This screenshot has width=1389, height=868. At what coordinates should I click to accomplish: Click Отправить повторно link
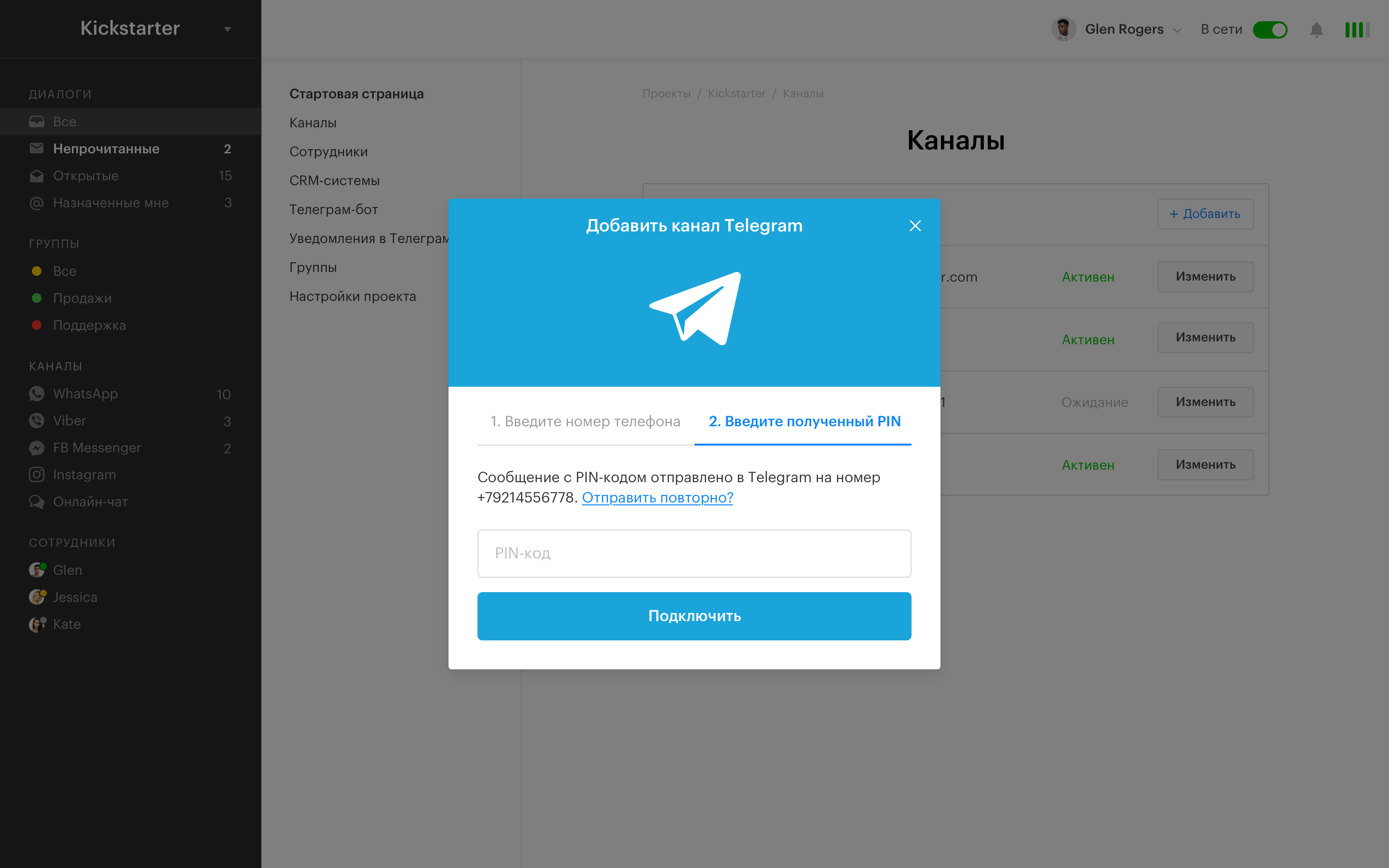(658, 498)
